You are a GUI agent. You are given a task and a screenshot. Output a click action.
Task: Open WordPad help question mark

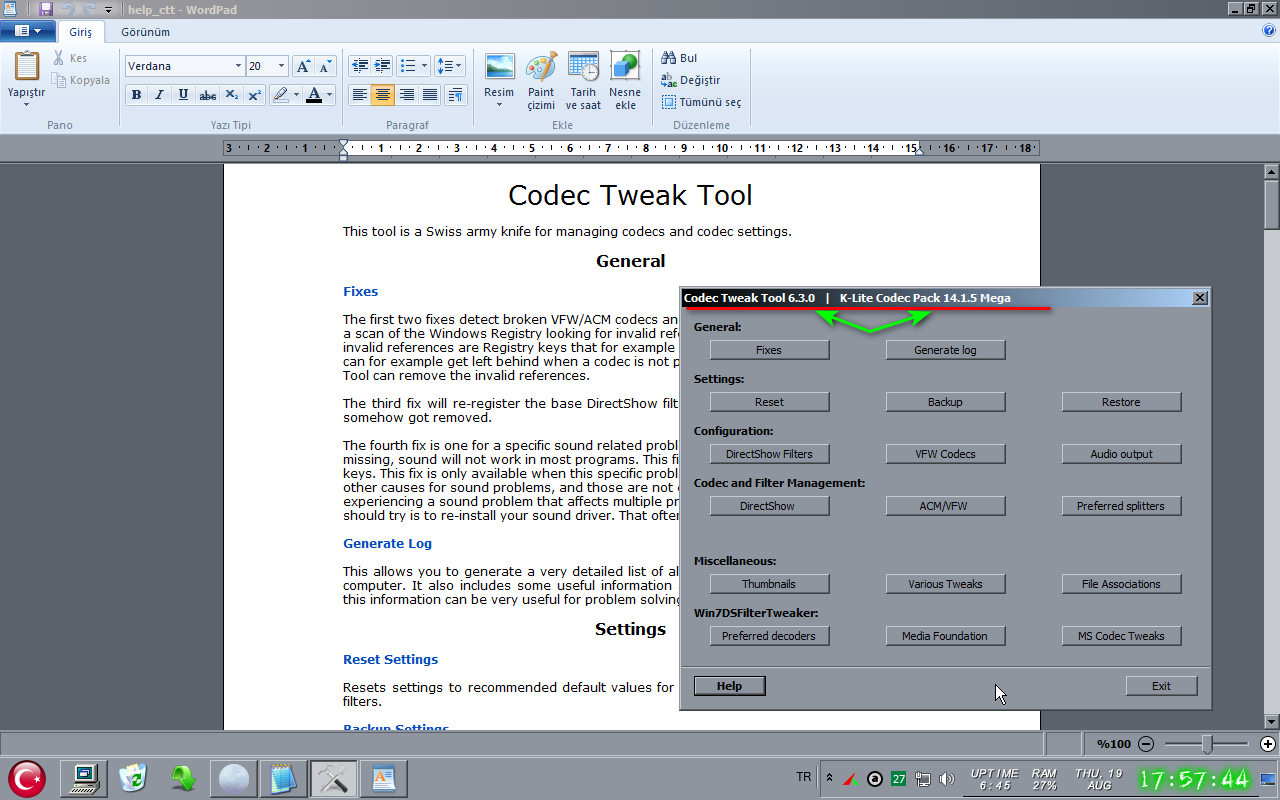pyautogui.click(x=1269, y=31)
